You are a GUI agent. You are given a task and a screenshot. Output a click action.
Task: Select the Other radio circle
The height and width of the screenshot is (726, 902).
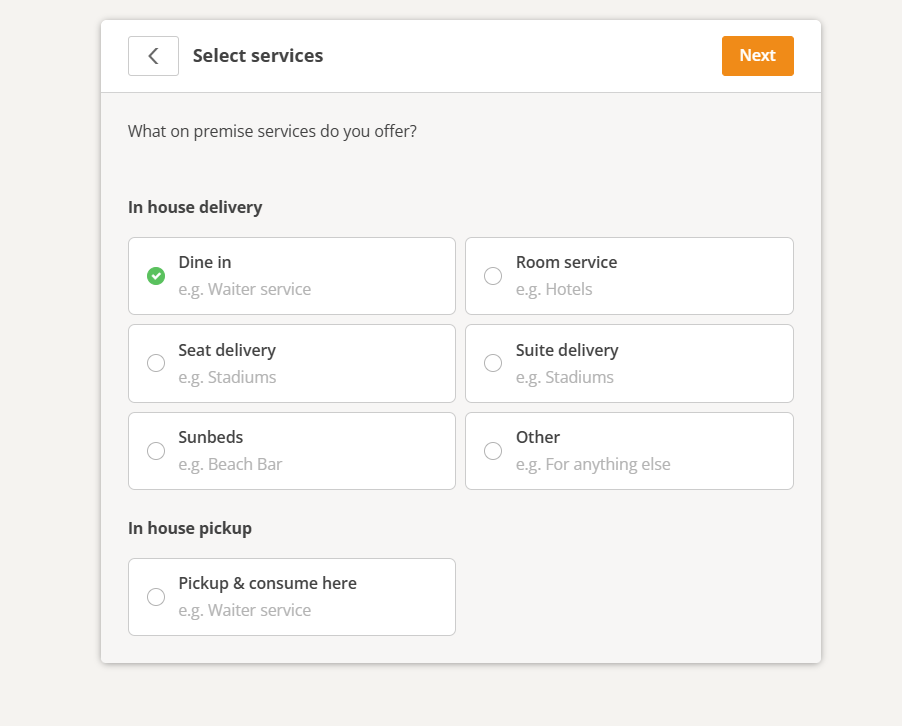click(x=493, y=451)
